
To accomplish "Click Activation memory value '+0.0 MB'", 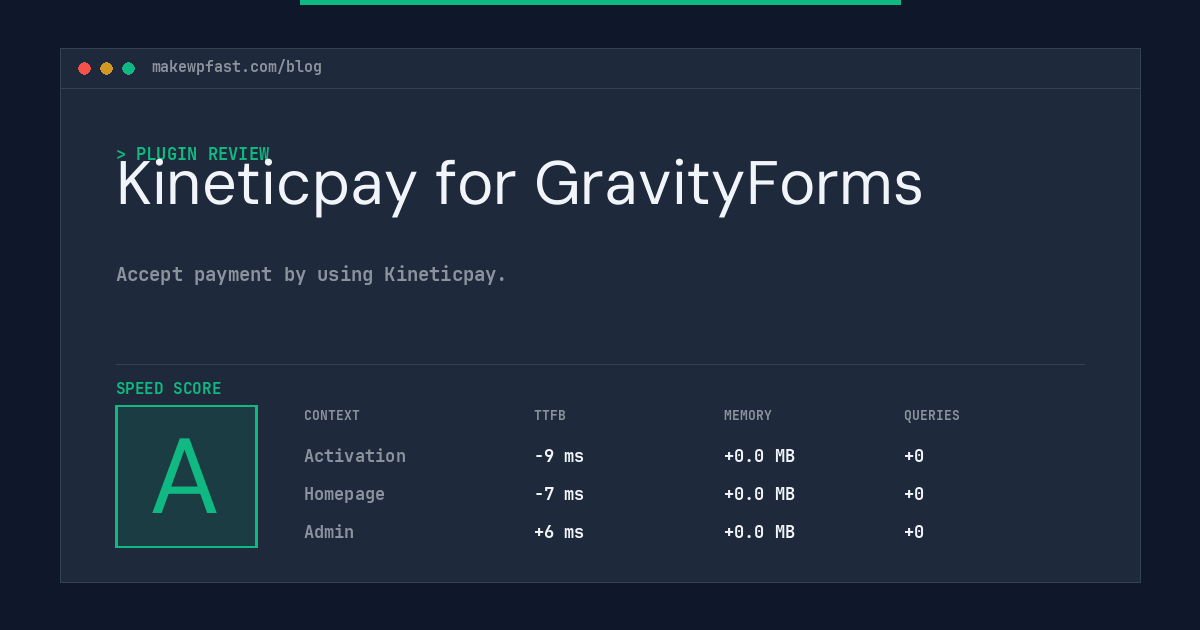I will pyautogui.click(x=759, y=456).
